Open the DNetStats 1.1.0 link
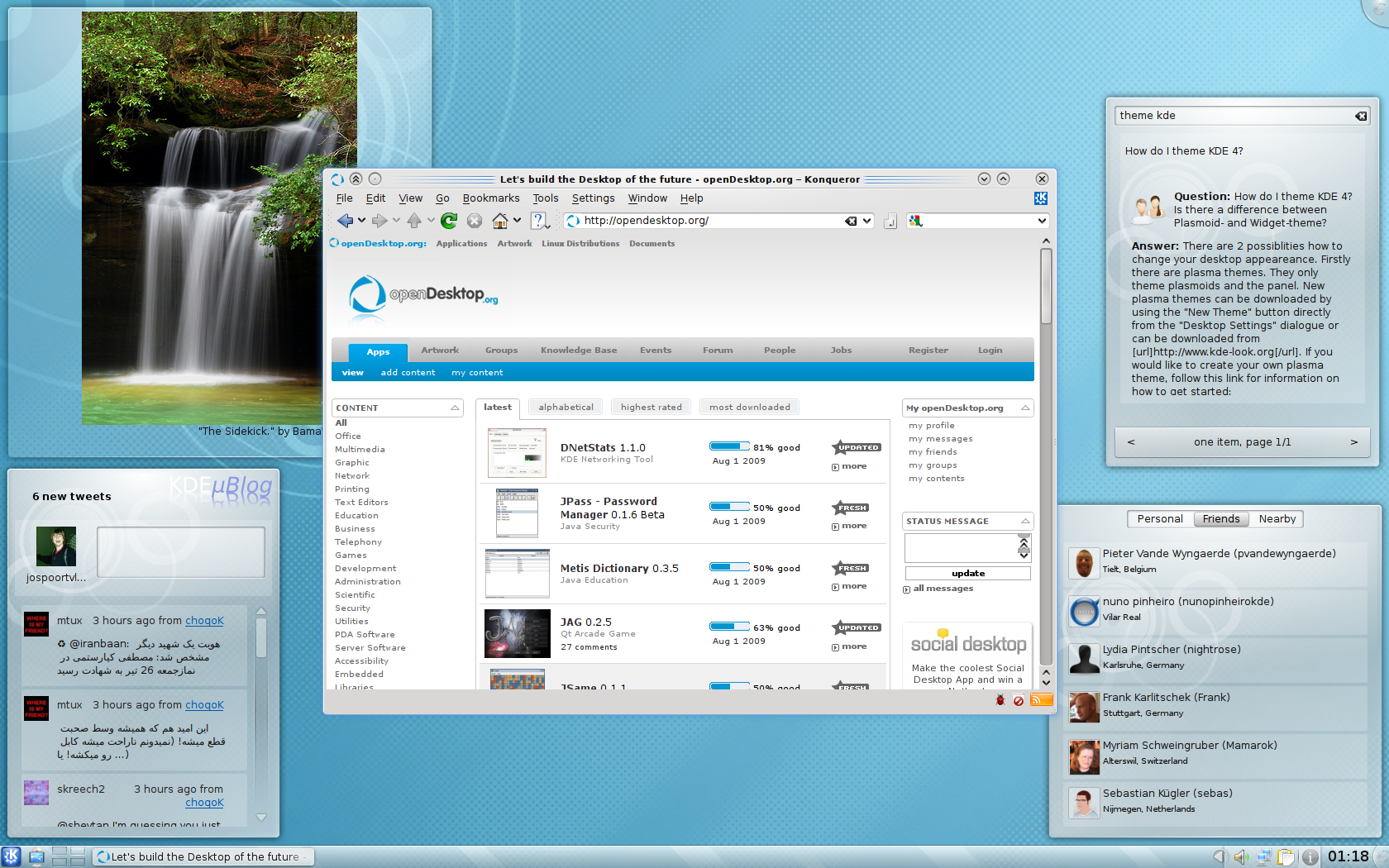The height and width of the screenshot is (868, 1389). [x=603, y=447]
